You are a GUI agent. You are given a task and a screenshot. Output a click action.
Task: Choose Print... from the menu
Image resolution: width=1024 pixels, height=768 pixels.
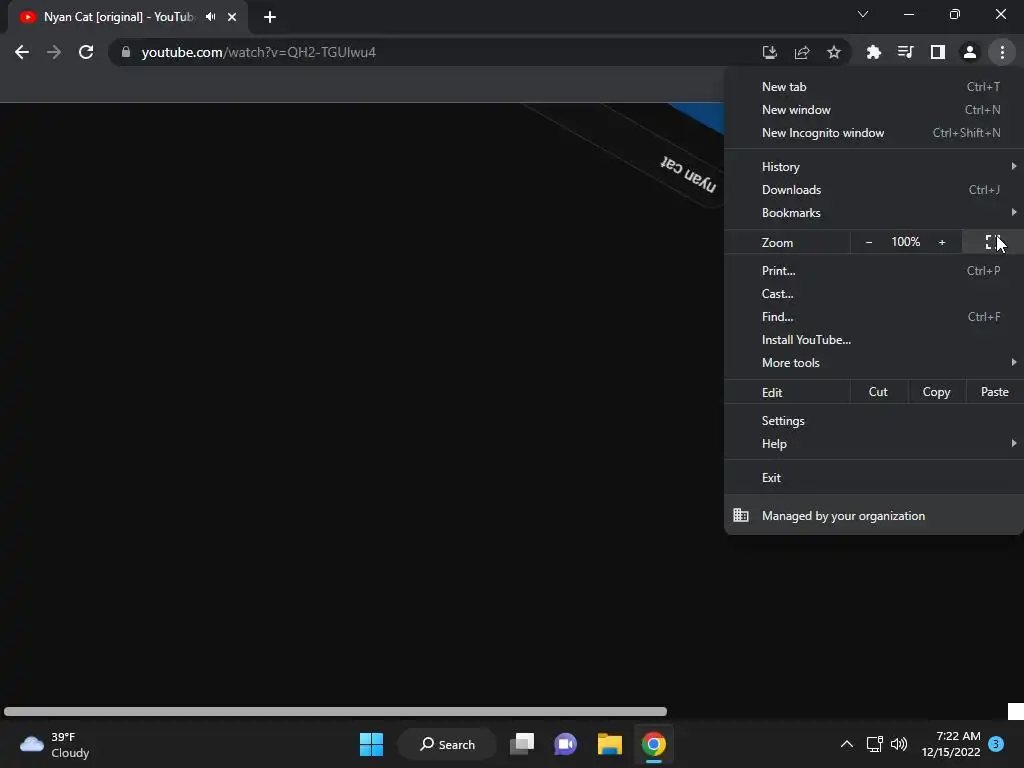point(874,270)
